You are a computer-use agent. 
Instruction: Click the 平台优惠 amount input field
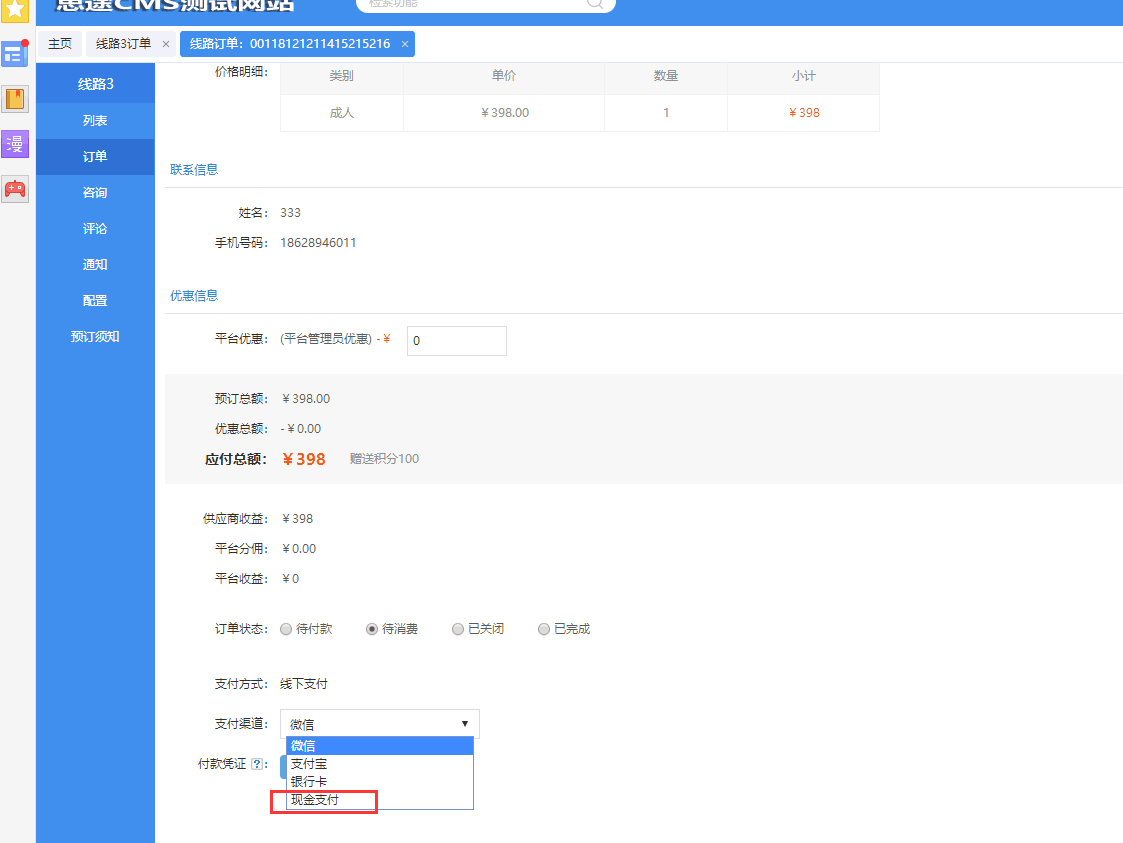(x=456, y=340)
